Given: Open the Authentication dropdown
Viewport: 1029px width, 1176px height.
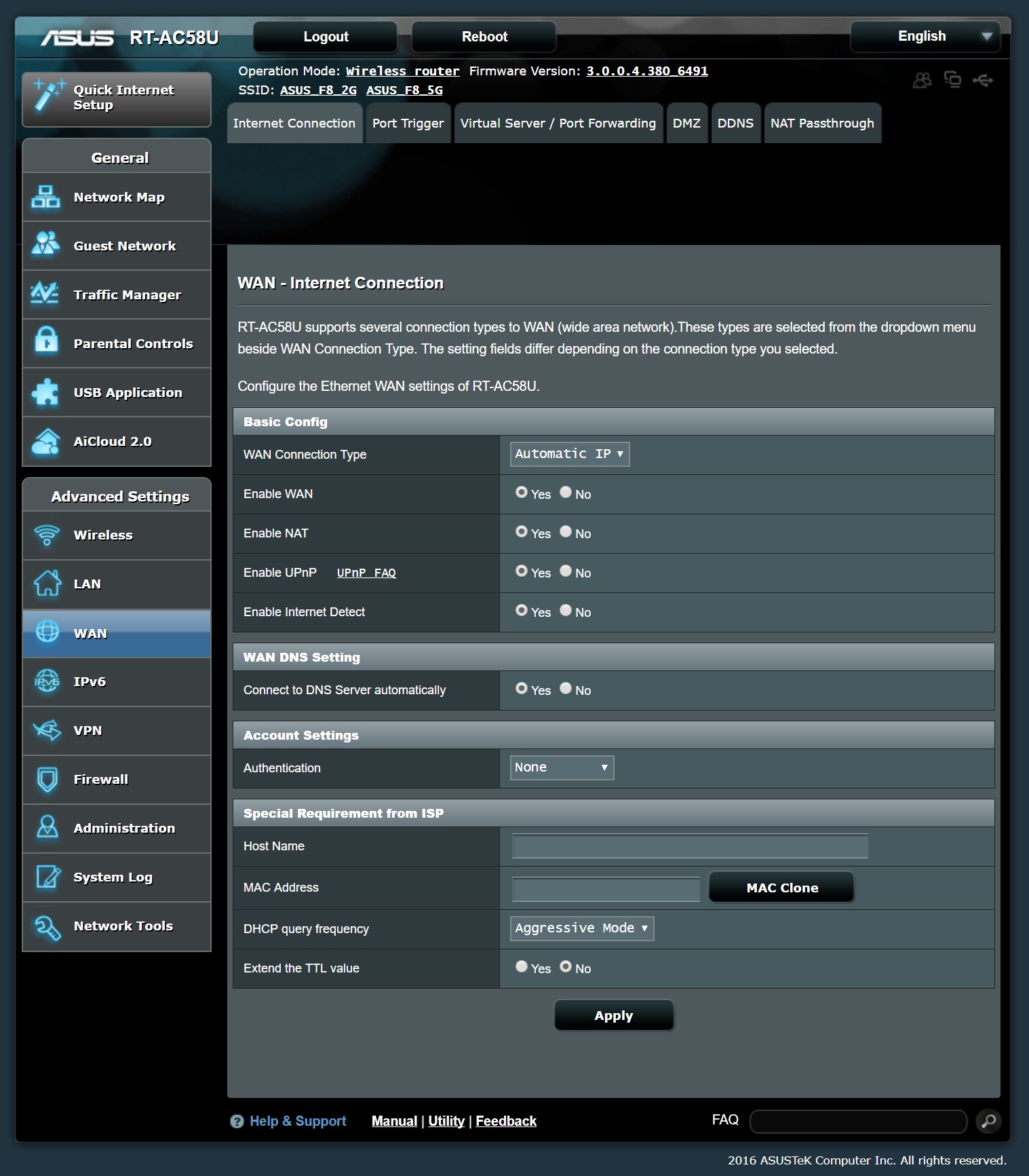Looking at the screenshot, I should tap(562, 767).
